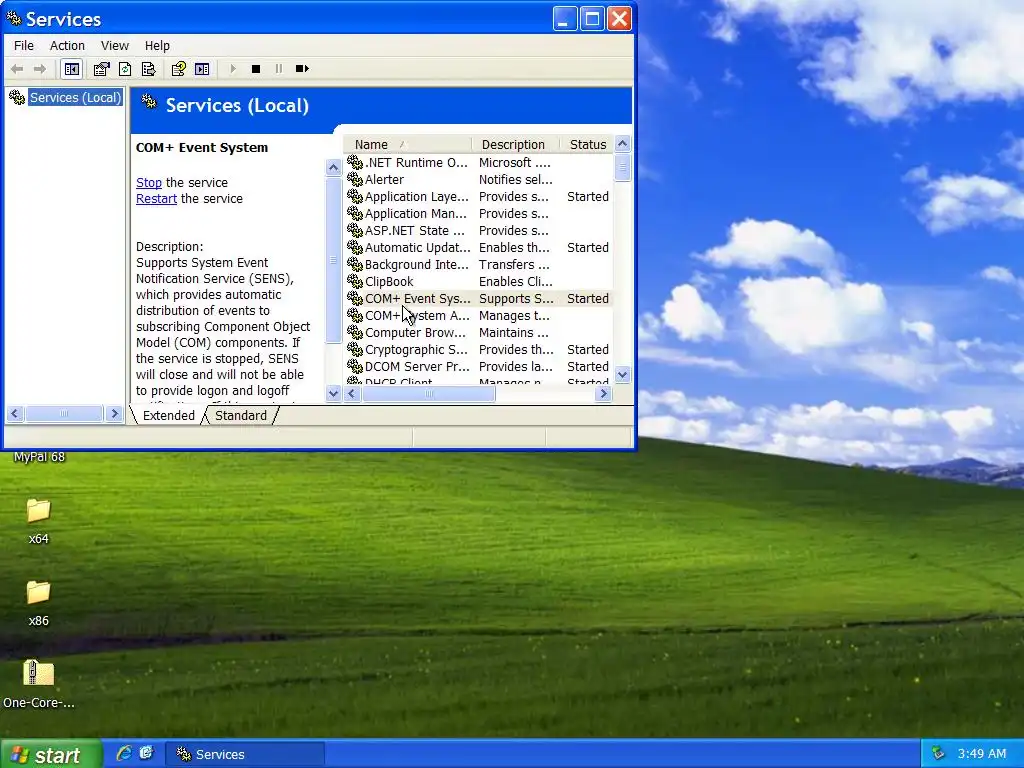Screen dimensions: 1024x768
Task: Click the Export List toolbar icon
Action: point(149,69)
